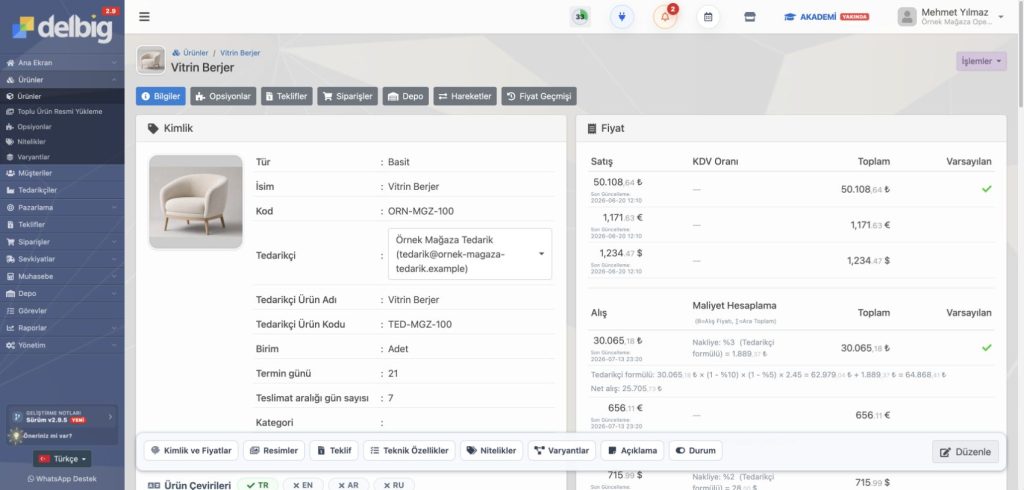Open Sürüm v2.9.5 release notes
Screen dimensions: 1024x490
[x=62, y=416]
